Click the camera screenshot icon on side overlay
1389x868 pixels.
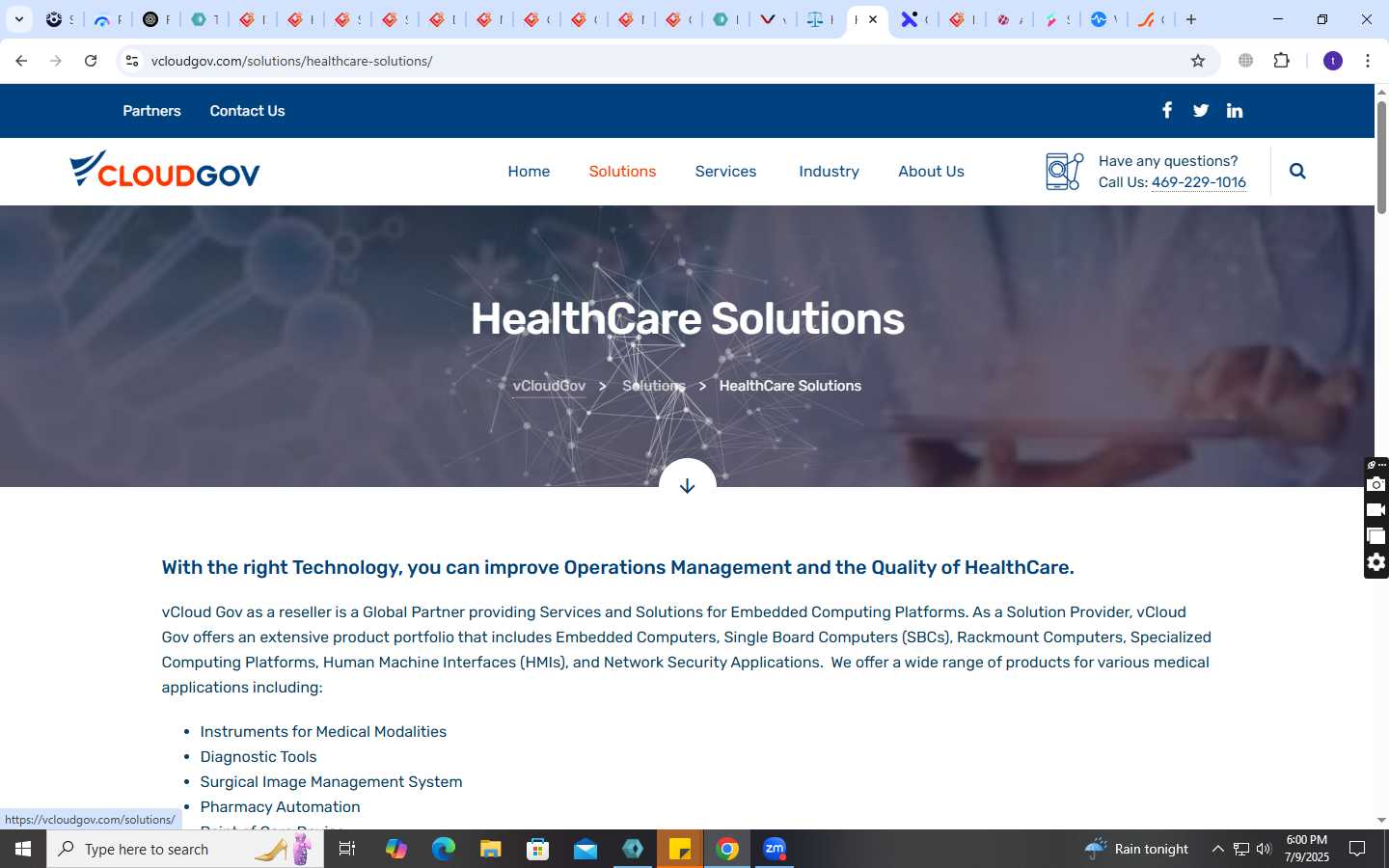[1376, 484]
